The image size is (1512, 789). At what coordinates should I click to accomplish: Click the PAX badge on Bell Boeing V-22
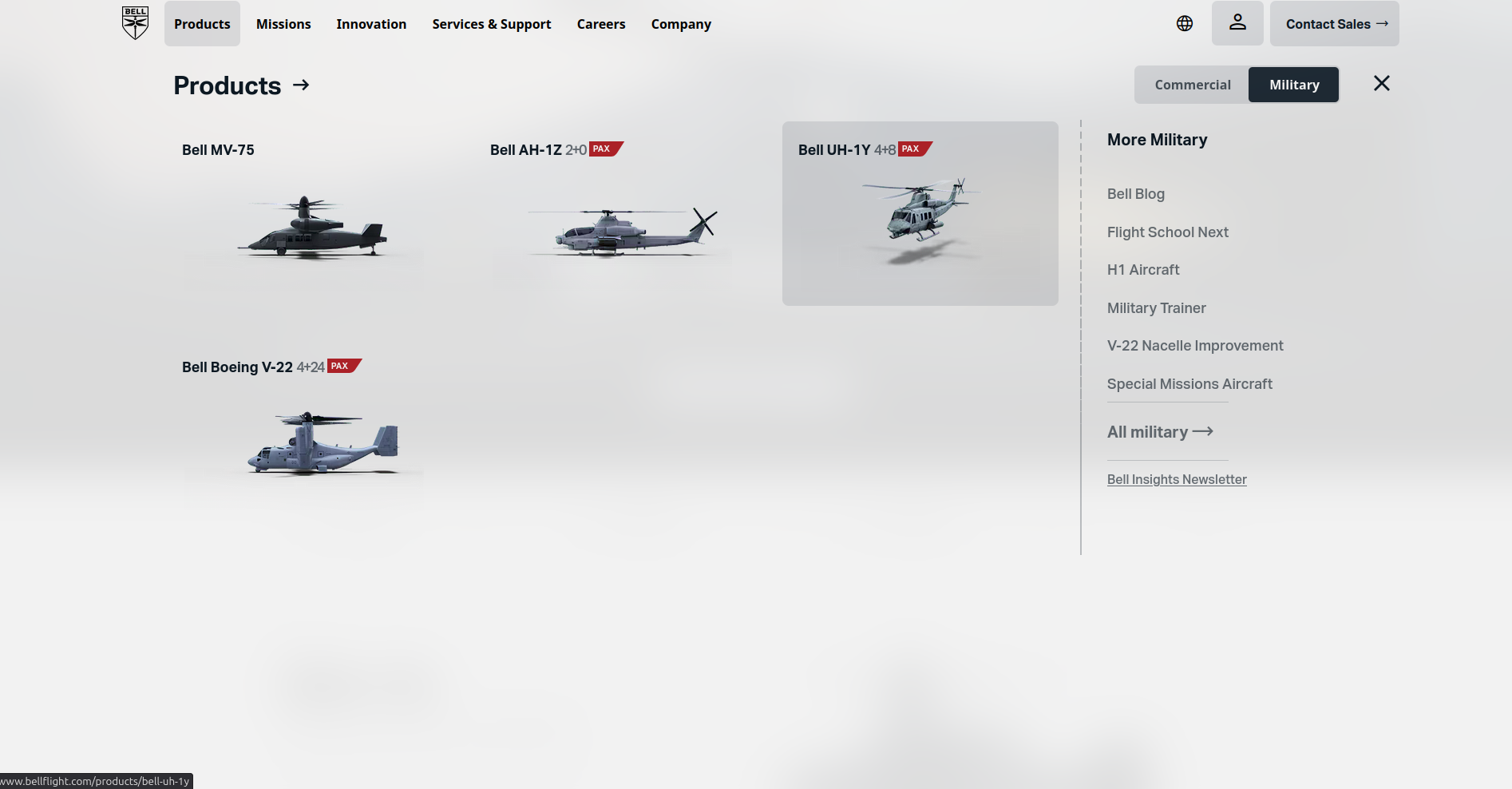pos(344,366)
